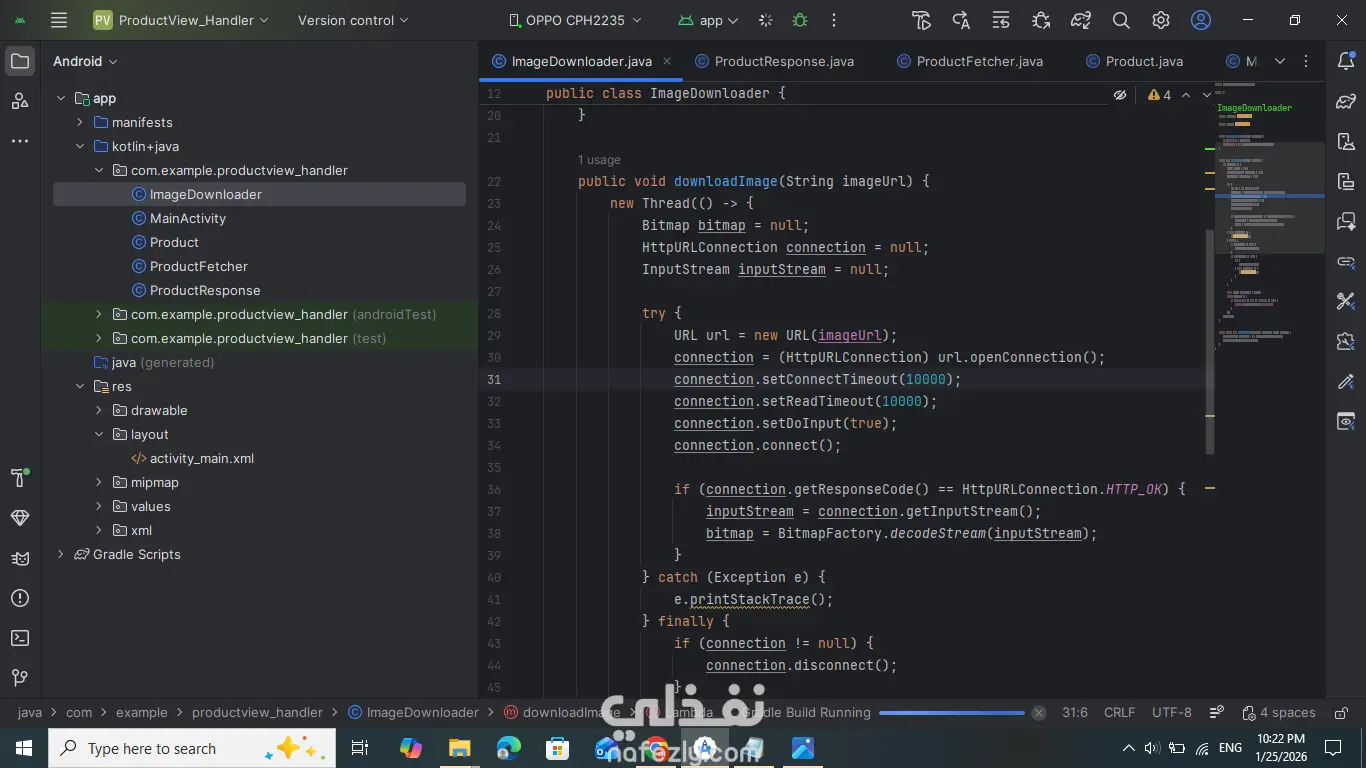Switch to the ProductFetcher.java tab

pos(978,61)
